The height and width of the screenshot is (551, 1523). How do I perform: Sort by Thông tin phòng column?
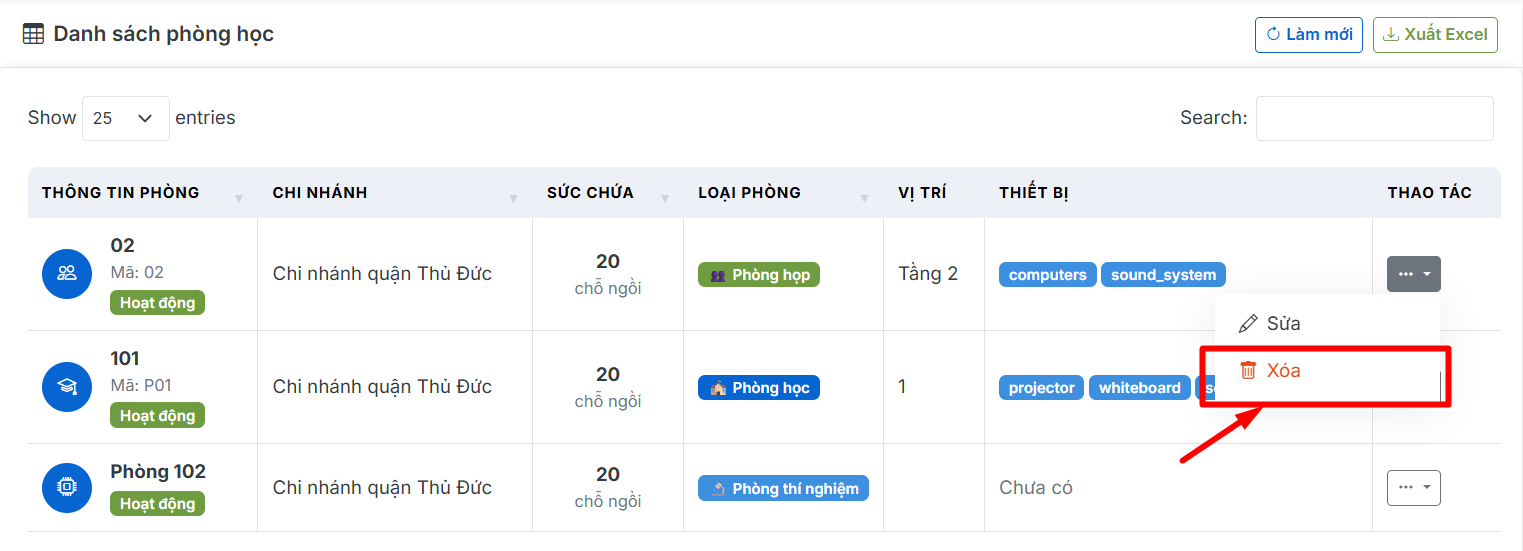[x=121, y=193]
